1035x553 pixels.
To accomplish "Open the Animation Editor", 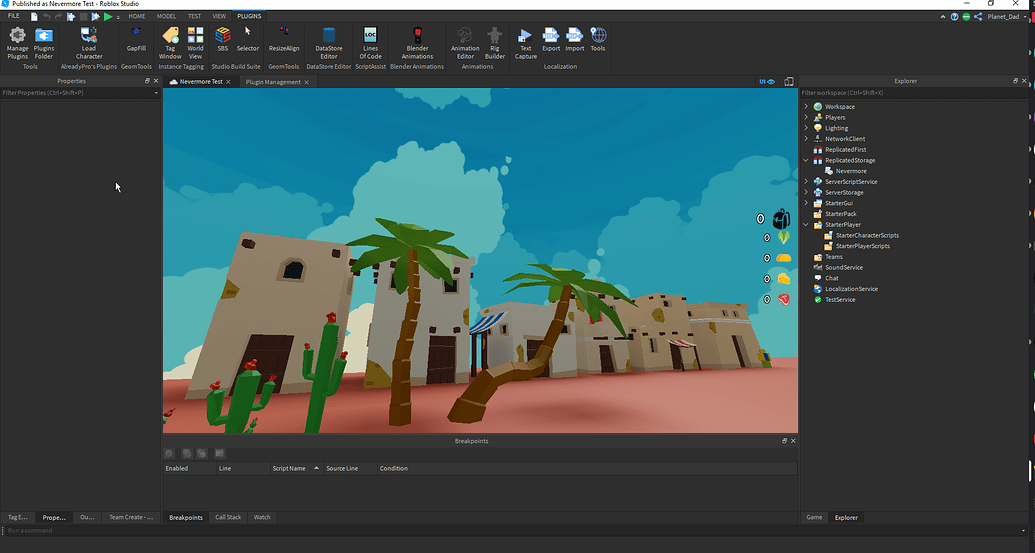I will (x=465, y=44).
